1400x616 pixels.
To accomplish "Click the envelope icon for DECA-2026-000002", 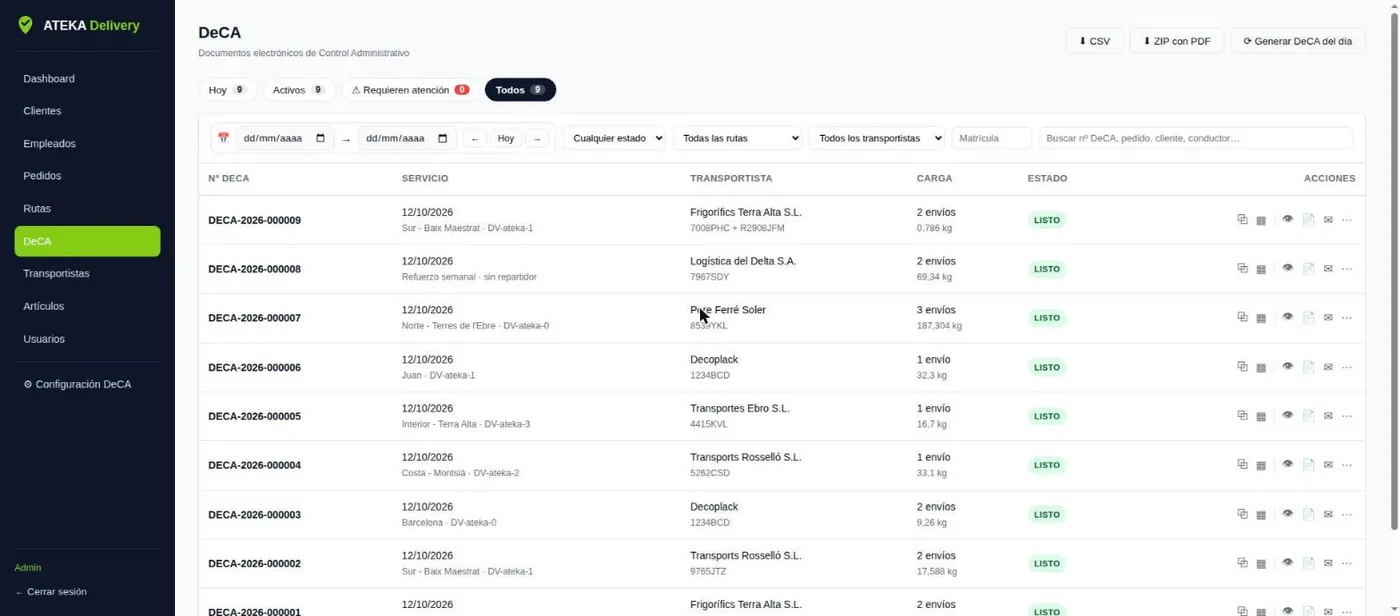I will pyautogui.click(x=1328, y=564).
